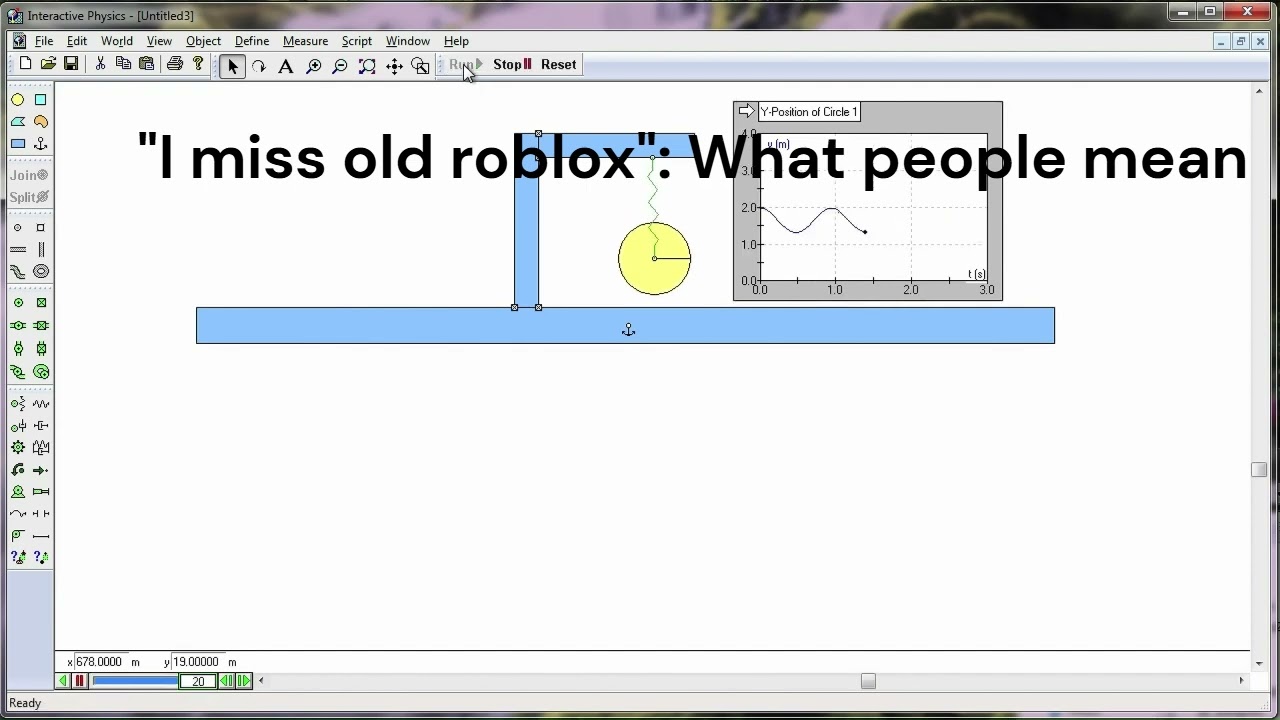The height and width of the screenshot is (720, 1280).
Task: Select the Curved slot tool
Action: click(x=18, y=272)
